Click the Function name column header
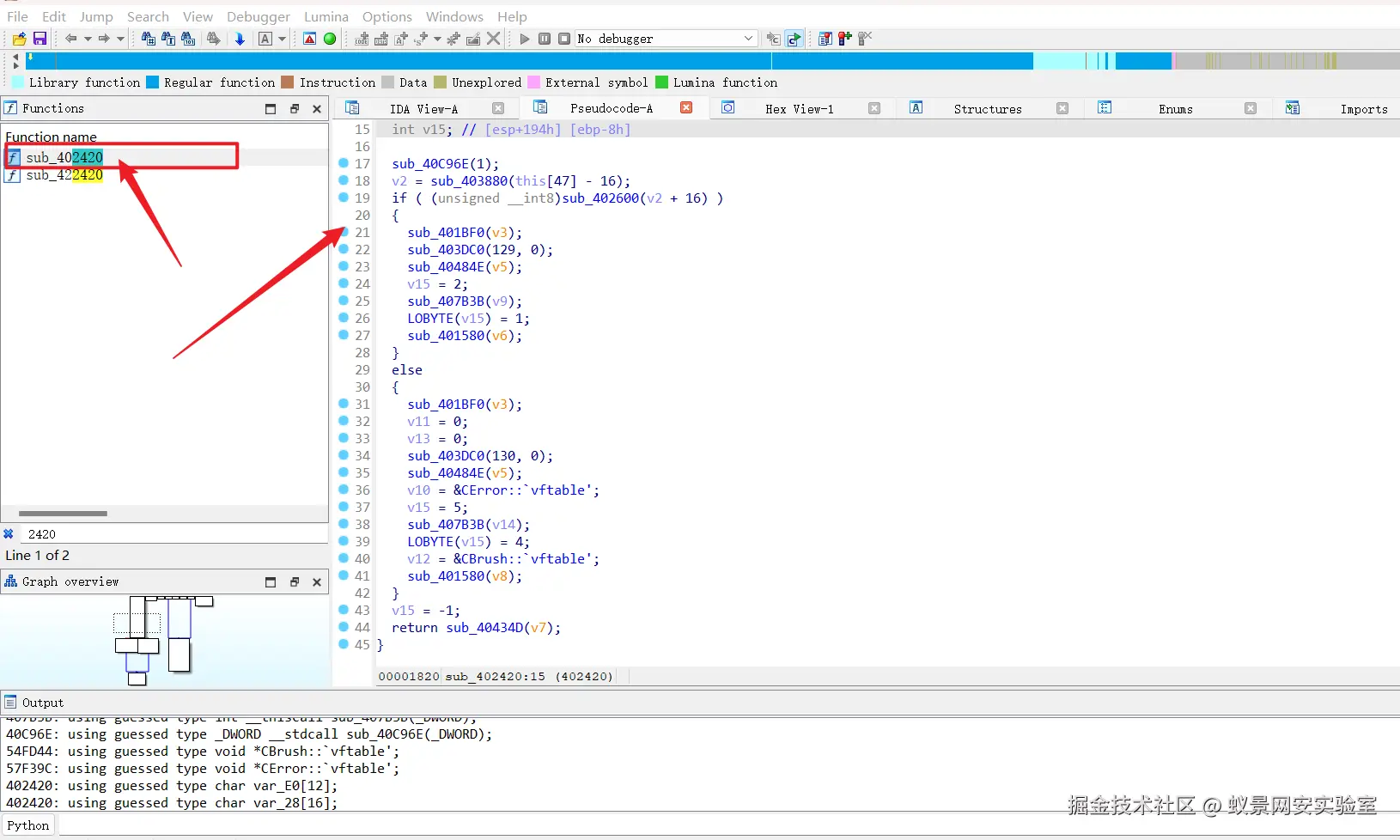Viewport: 1400px width, 840px height. pos(51,137)
